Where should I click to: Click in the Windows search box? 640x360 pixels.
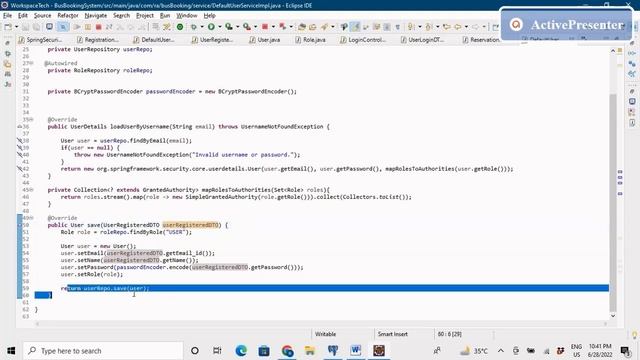pos(103,351)
